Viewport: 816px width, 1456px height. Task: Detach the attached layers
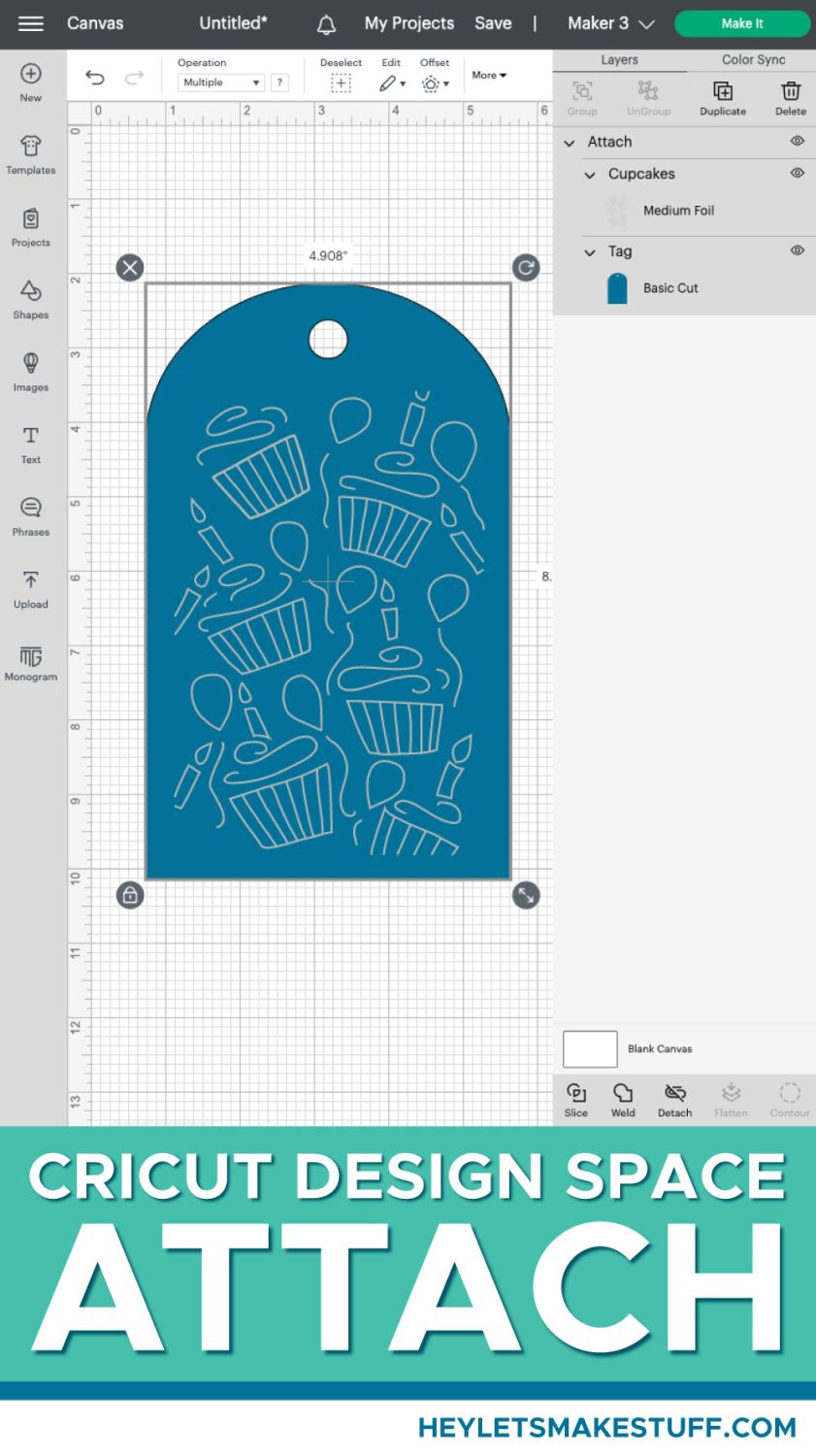pyautogui.click(x=675, y=1100)
